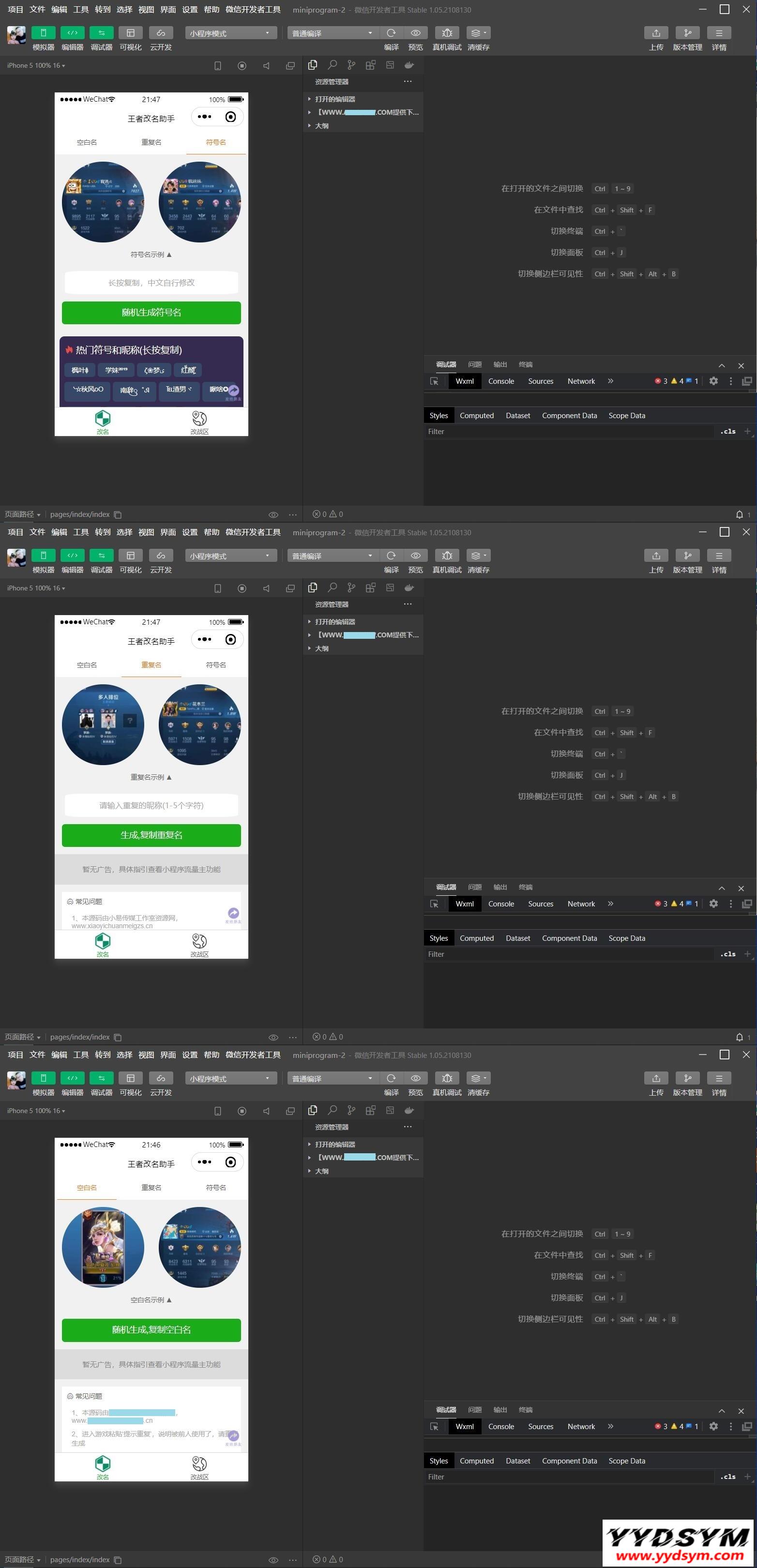
Task: Expand 大纲 section in middle window's explorer
Action: [321, 649]
